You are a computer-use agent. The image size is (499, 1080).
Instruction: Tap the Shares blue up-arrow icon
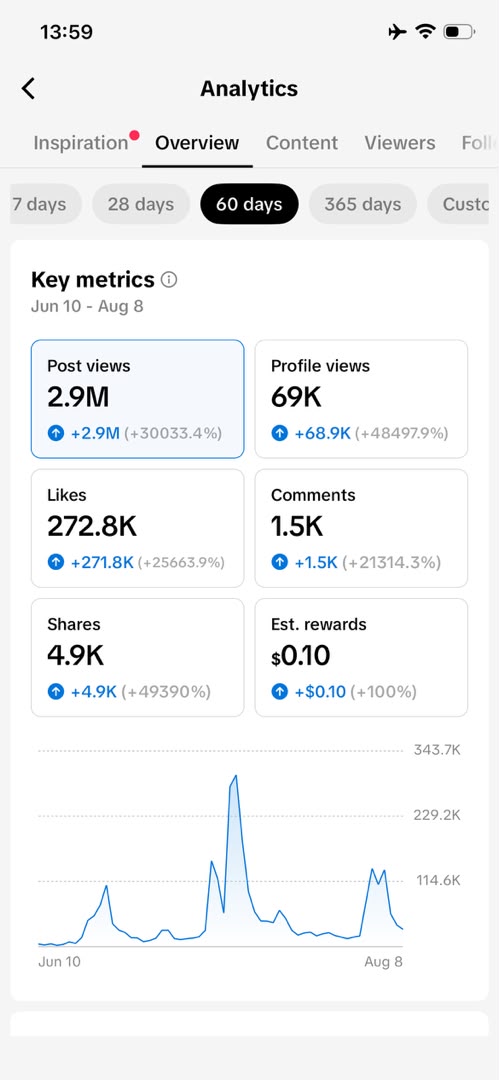click(56, 692)
